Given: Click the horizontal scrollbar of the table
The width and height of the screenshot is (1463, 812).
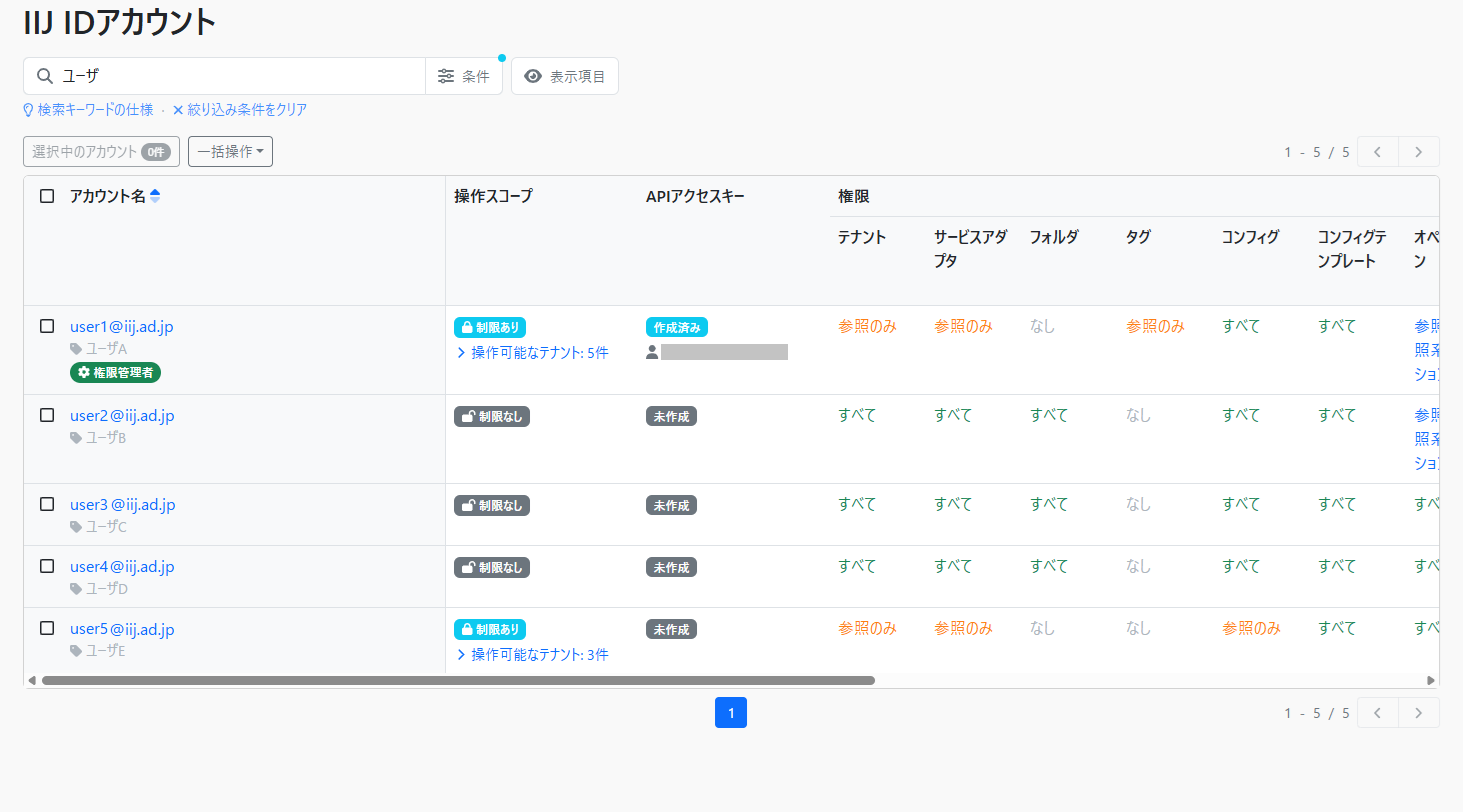Looking at the screenshot, I should pos(458,680).
